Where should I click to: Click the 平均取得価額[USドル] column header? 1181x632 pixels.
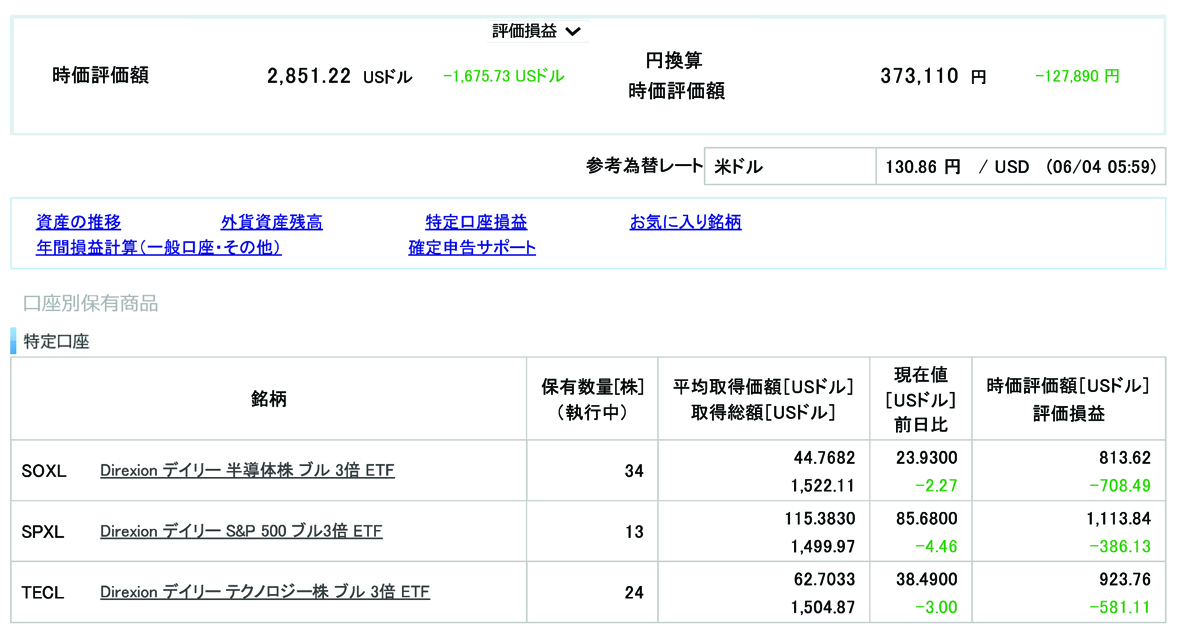click(764, 399)
